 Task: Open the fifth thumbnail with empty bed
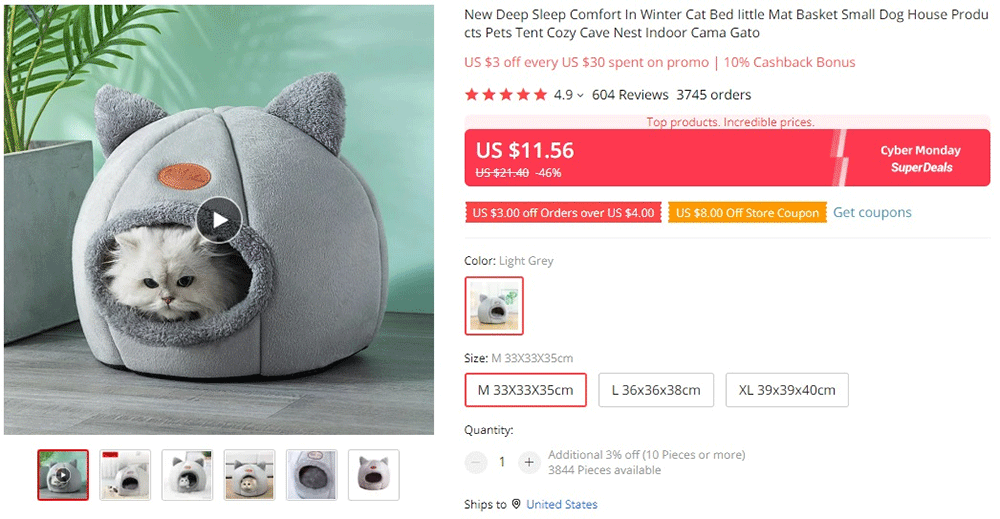tap(311, 475)
